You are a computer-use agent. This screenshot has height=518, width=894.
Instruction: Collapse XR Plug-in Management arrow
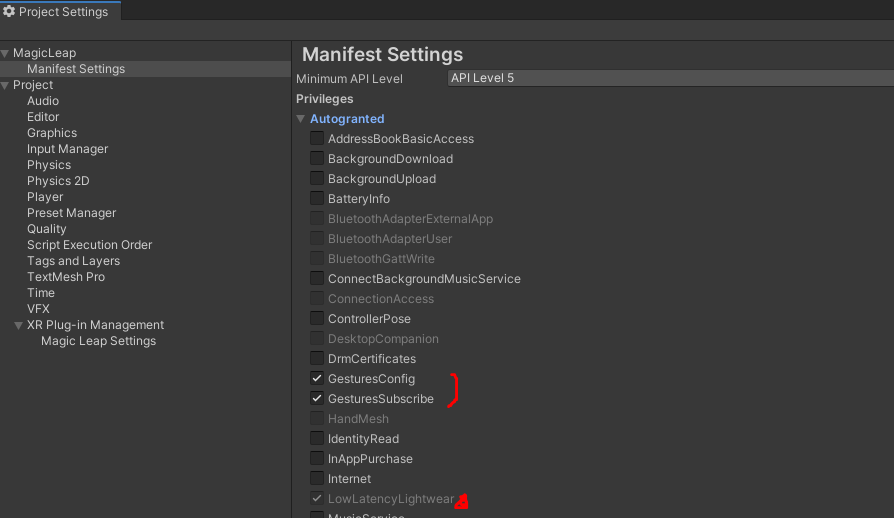(19, 325)
